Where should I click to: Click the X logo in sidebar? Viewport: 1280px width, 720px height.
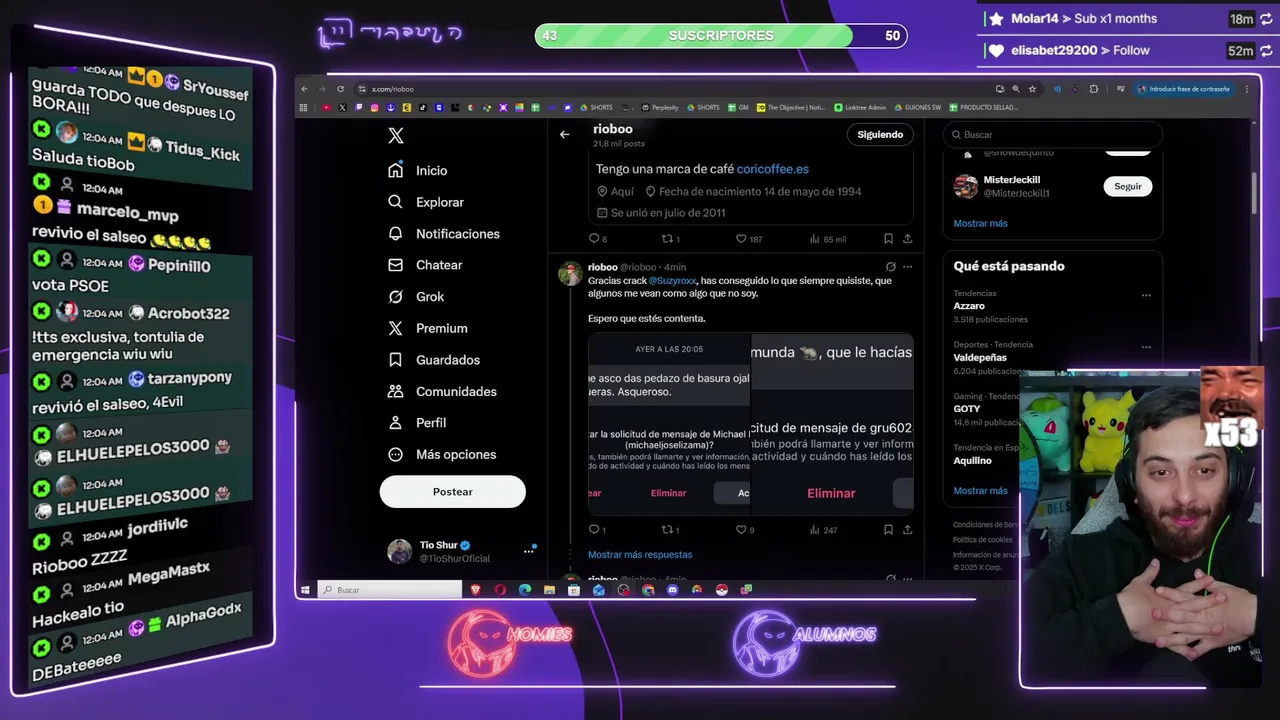pyautogui.click(x=396, y=136)
